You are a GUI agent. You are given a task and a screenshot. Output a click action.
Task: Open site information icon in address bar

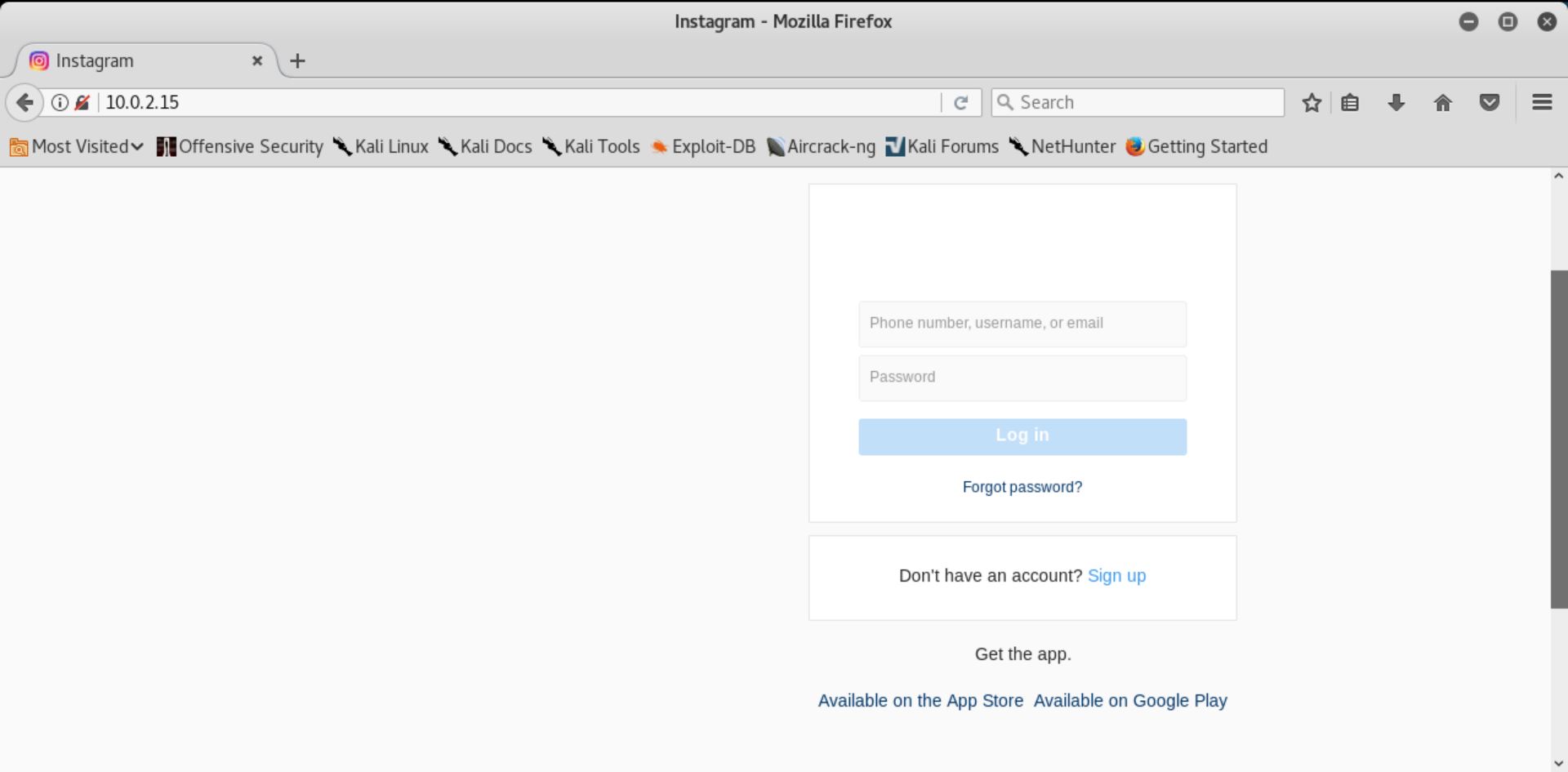coord(60,102)
